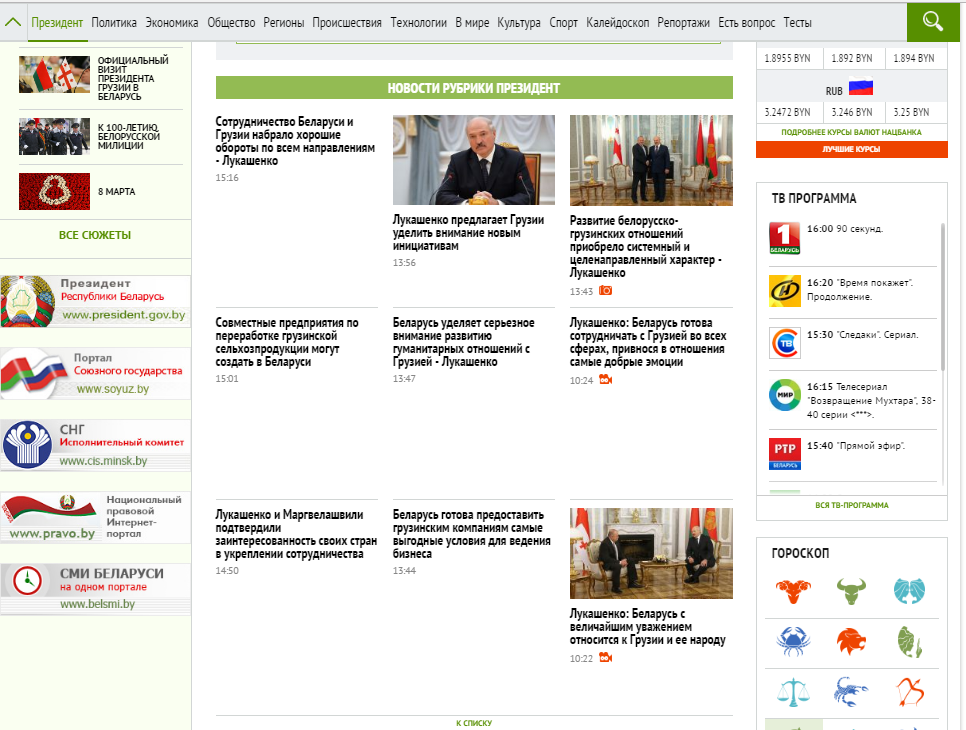Collapse menu with the up chevron
Viewport: 966px width, 730px height.
[x=14, y=22]
